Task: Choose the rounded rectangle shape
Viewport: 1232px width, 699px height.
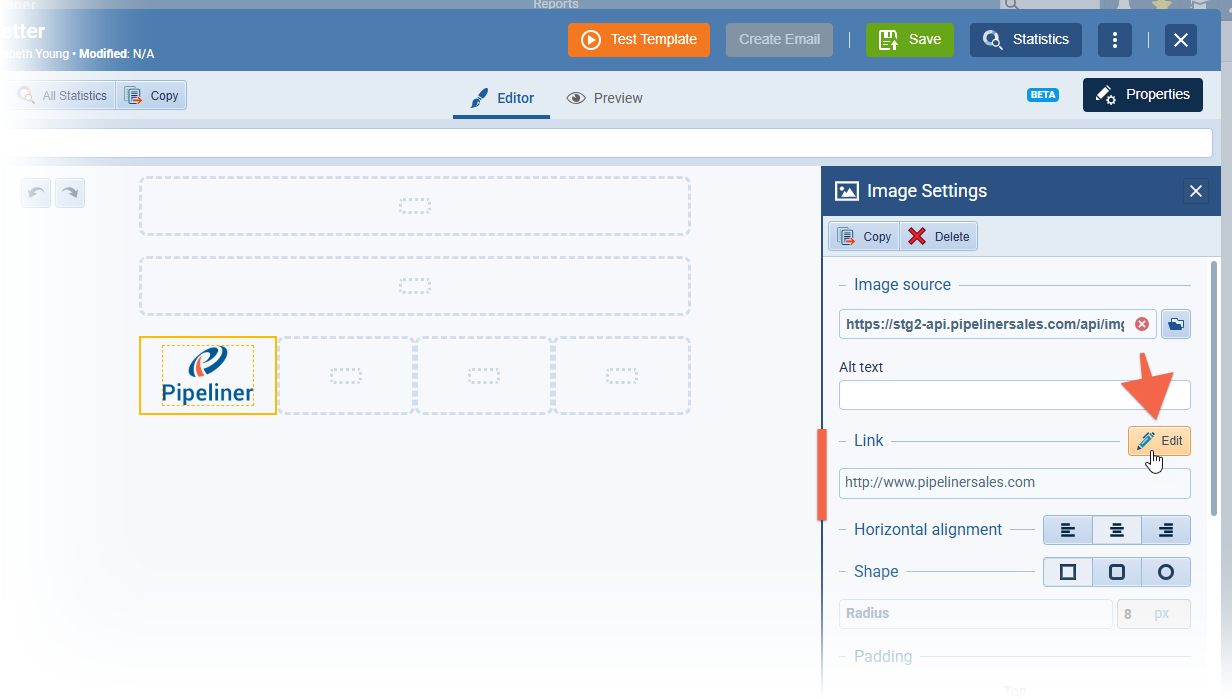Action: pyautogui.click(x=1117, y=572)
